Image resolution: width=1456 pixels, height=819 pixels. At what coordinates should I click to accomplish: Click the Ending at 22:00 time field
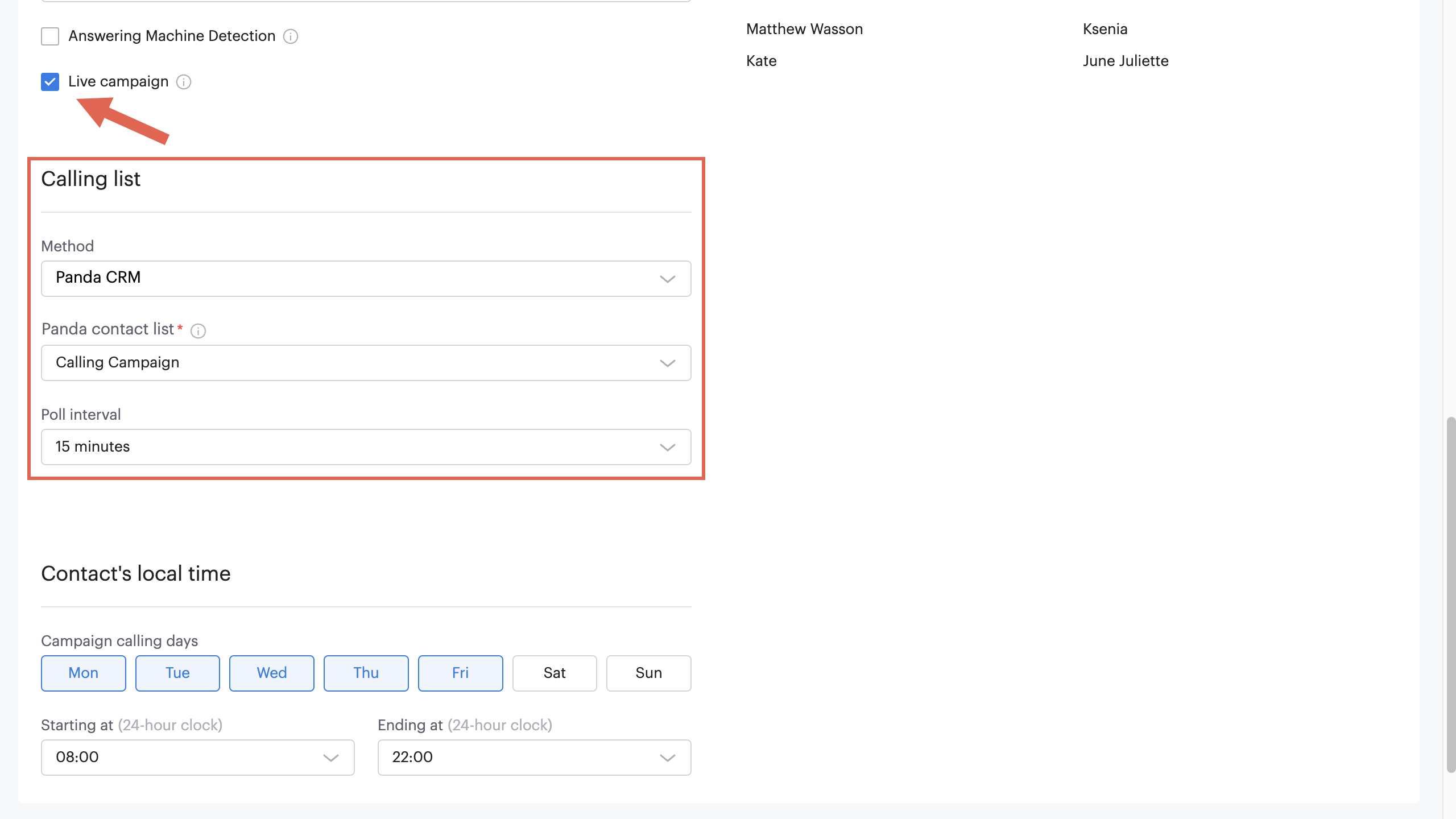coord(534,757)
